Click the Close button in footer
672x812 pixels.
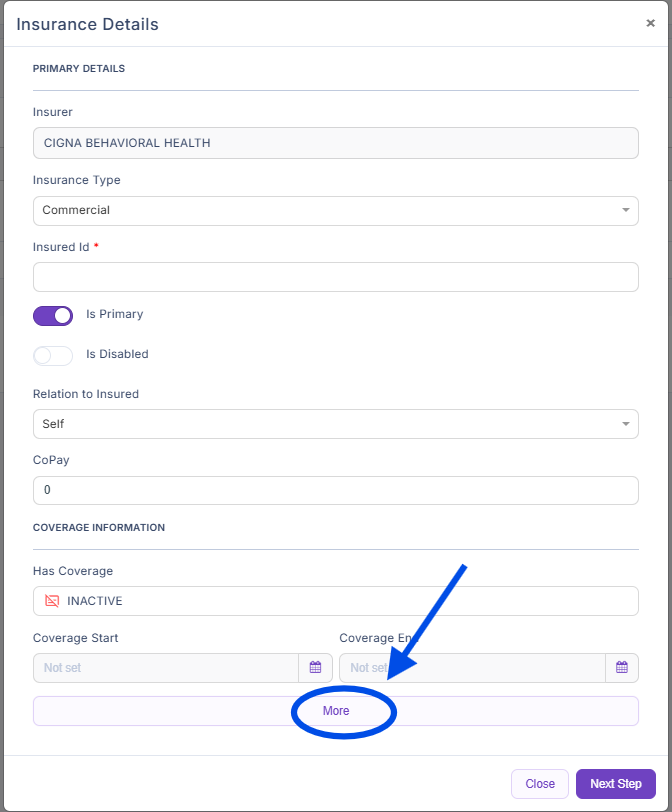click(540, 784)
